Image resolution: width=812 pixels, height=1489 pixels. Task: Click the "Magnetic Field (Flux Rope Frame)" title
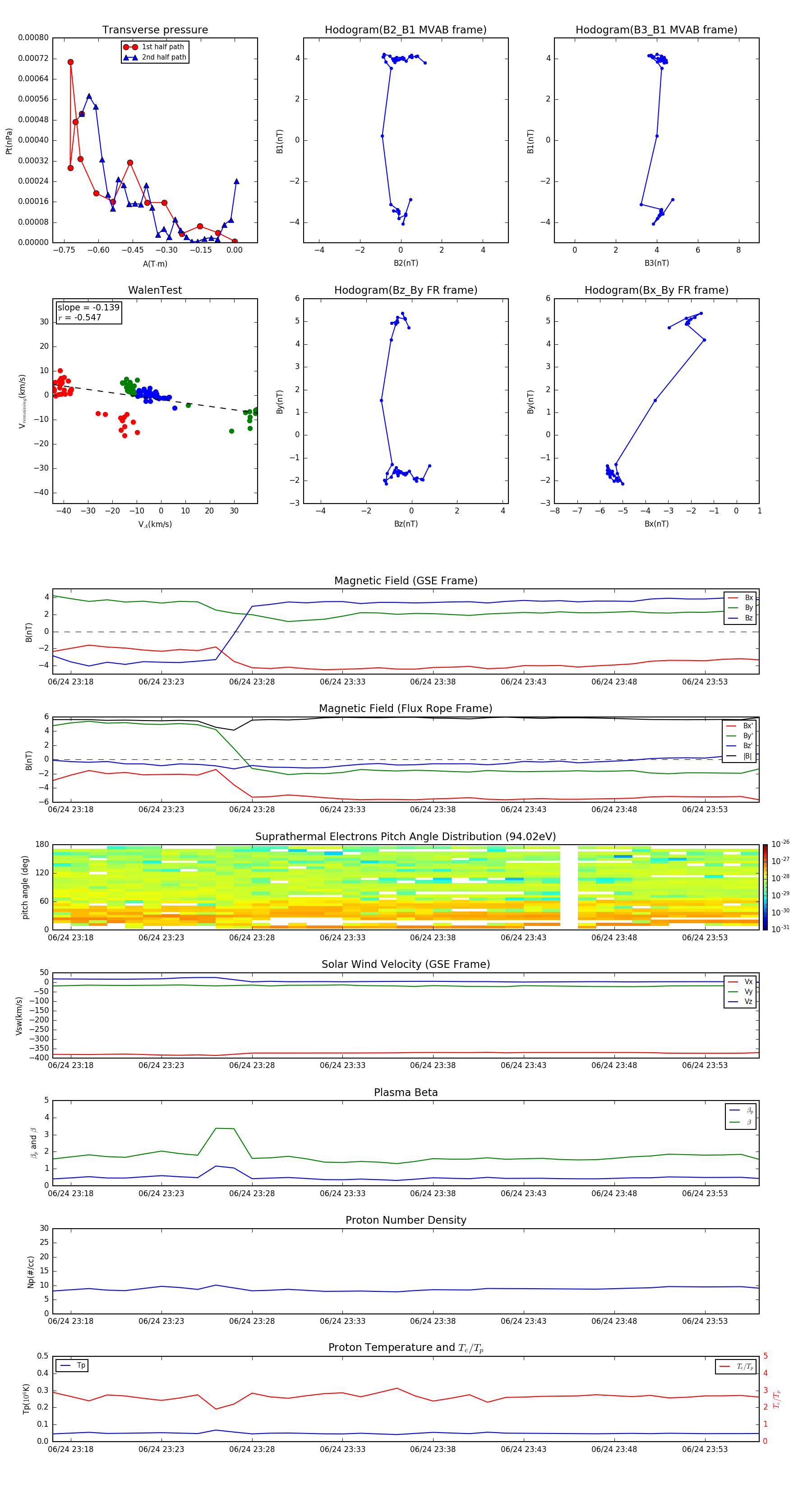point(406,709)
